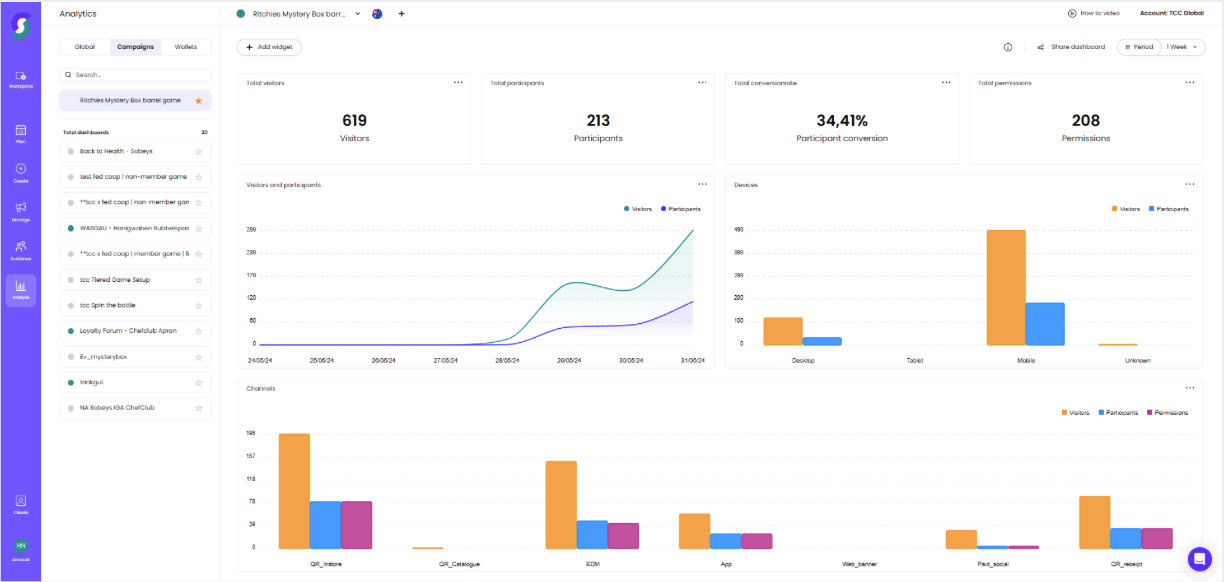Open the Ritchies Mystery Box barrel game dashboard
Screen dimensions: 1224x582
tap(135, 101)
